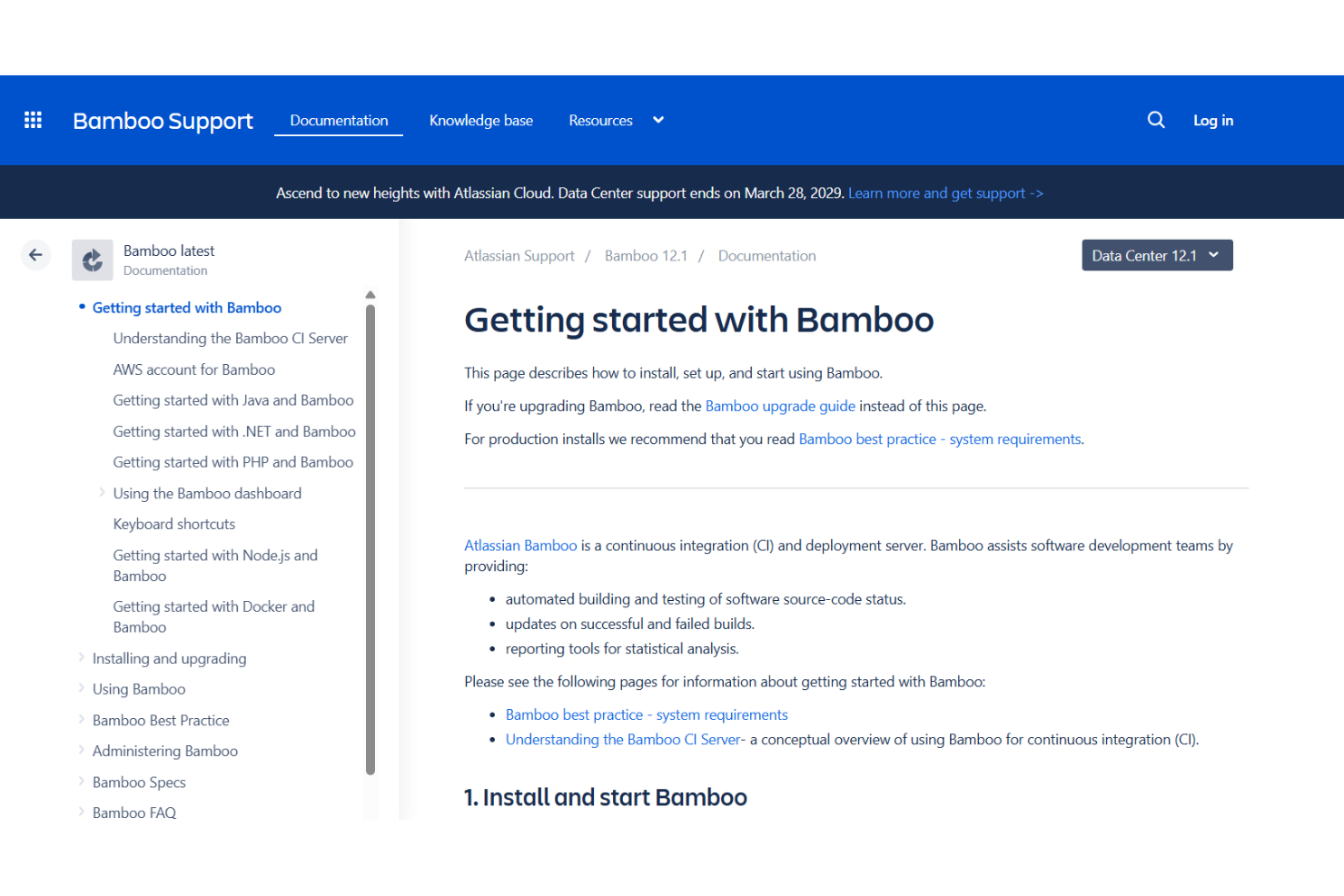Viewport: 1344px width, 896px height.
Task: Open Getting started with .NET and Bamboo
Action: click(234, 431)
